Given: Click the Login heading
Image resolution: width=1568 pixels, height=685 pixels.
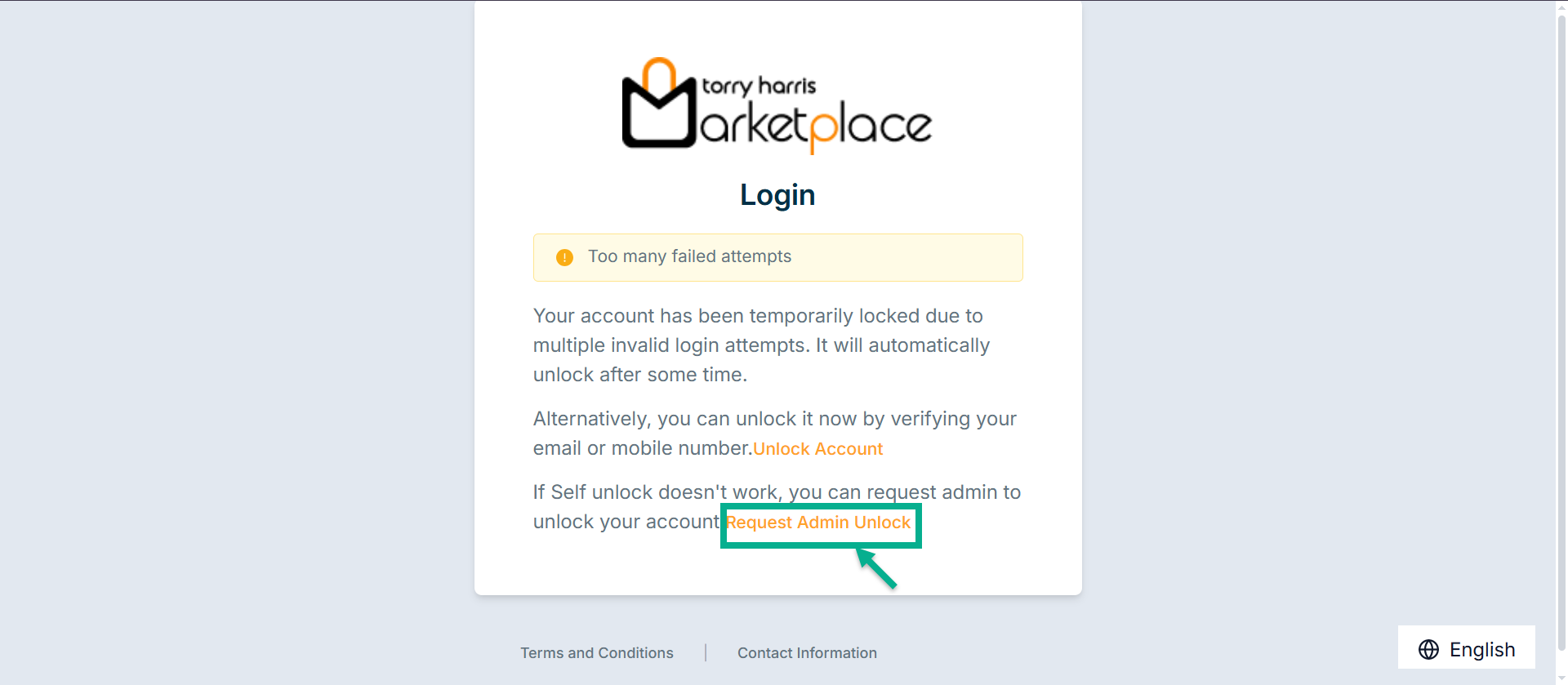Looking at the screenshot, I should click(777, 195).
